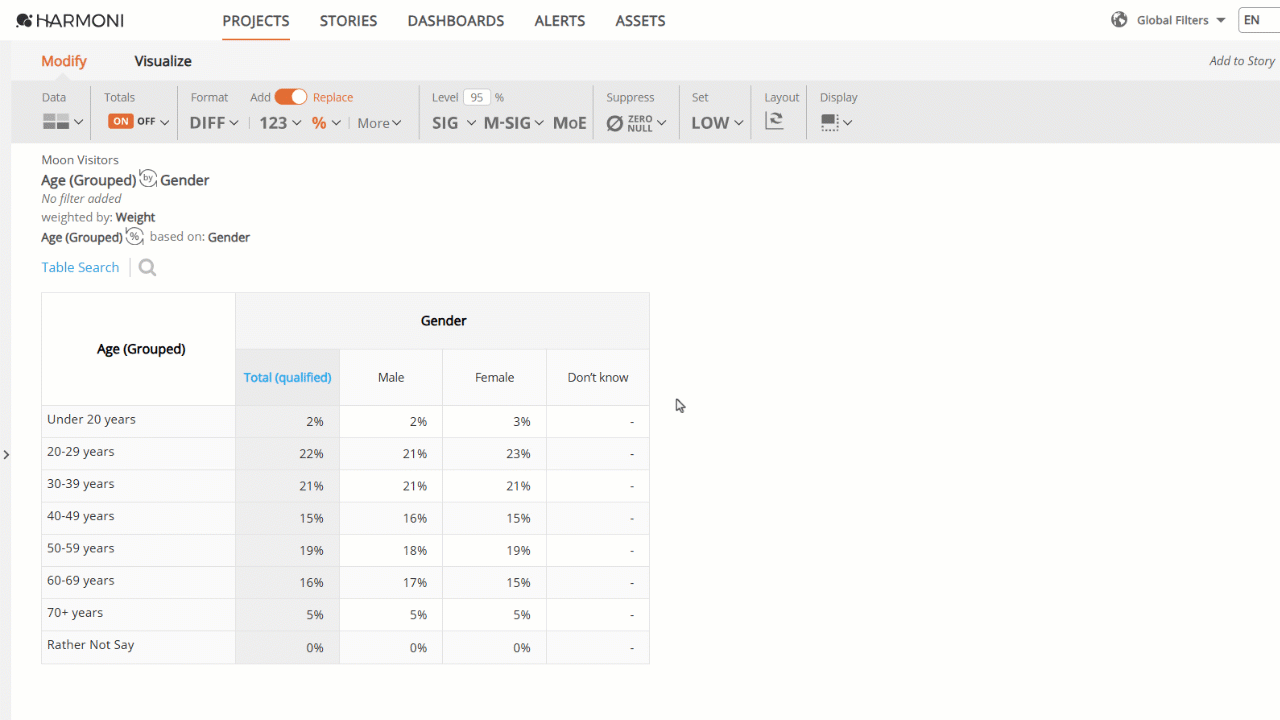Click the Global Filters globe icon

(1119, 20)
